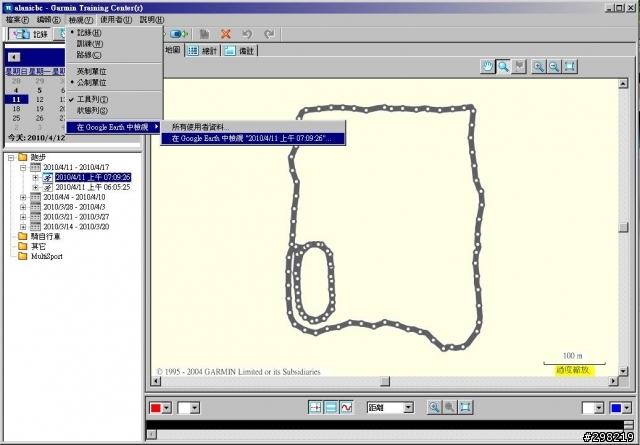Click the copy/paste document toolbar icon
The height and width of the screenshot is (445, 640).
click(x=204, y=34)
